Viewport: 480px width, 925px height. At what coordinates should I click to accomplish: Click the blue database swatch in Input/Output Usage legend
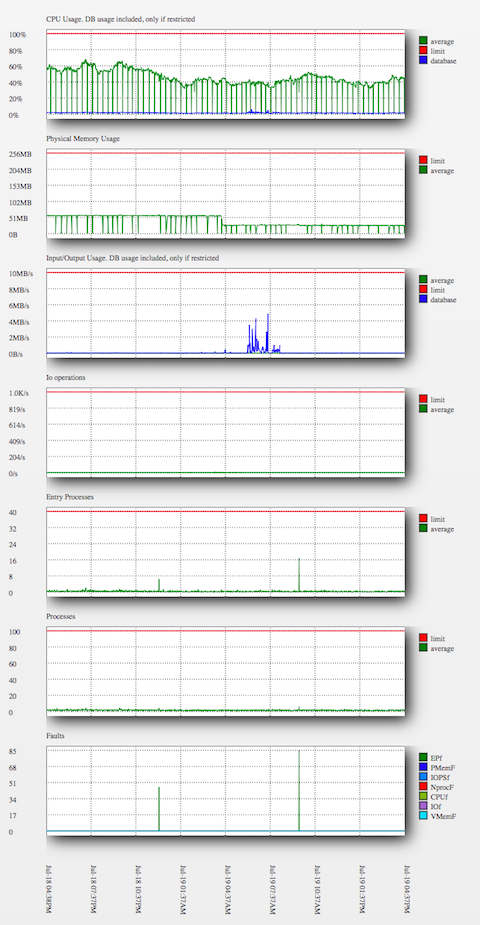point(423,299)
